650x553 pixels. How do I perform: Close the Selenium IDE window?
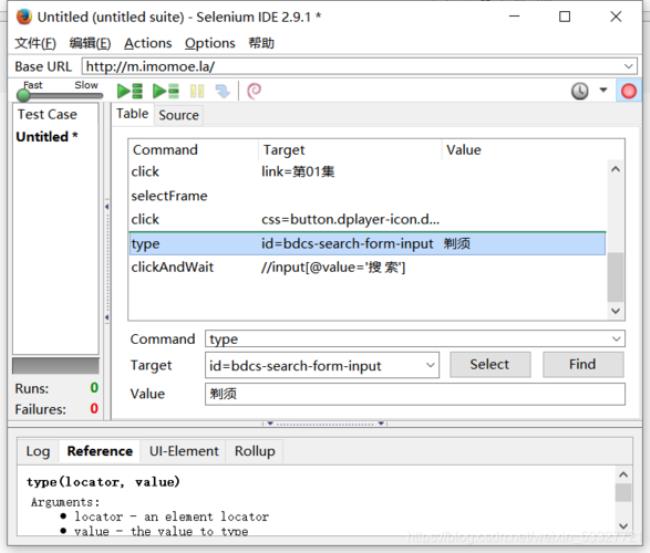[616, 17]
